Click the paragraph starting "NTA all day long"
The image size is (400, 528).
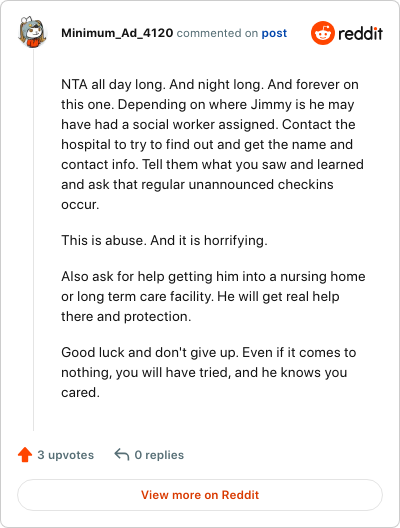tap(212, 144)
